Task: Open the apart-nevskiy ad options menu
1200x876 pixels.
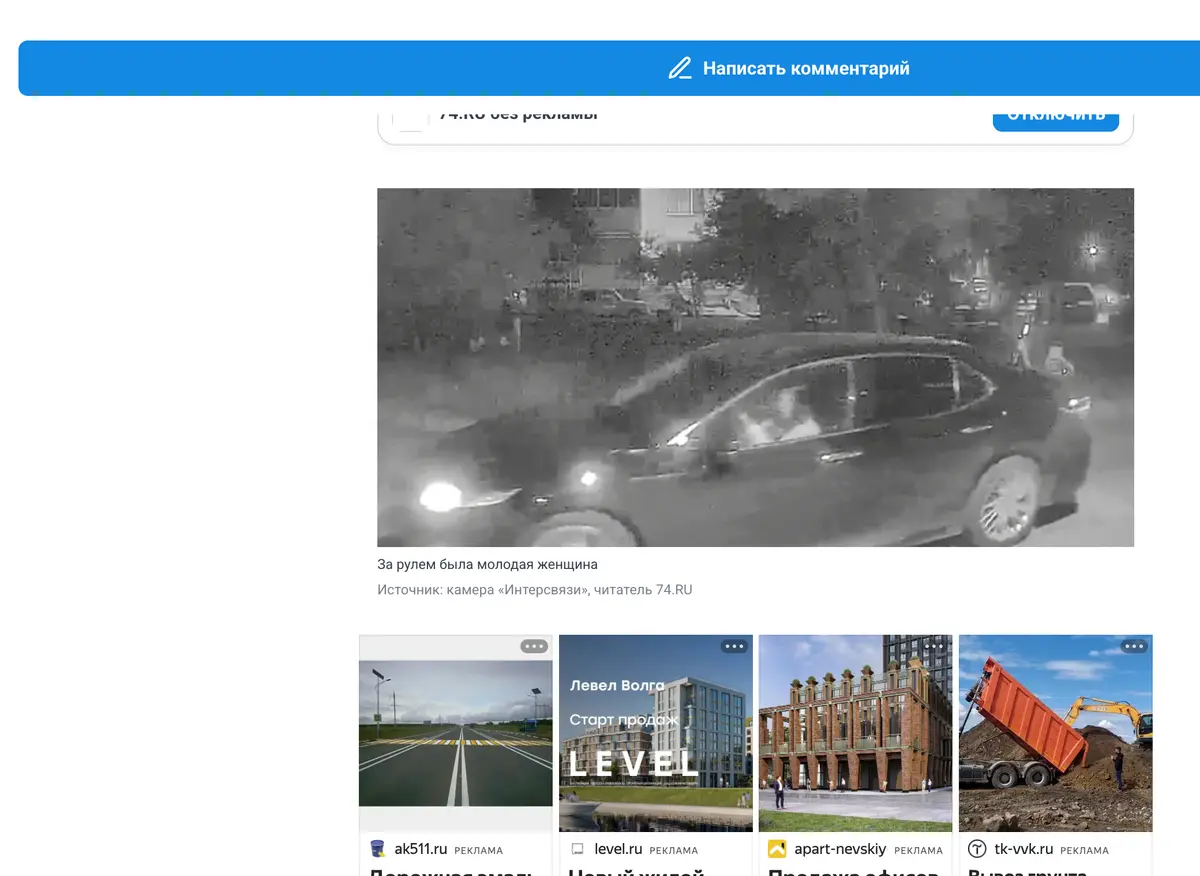Action: (x=934, y=646)
